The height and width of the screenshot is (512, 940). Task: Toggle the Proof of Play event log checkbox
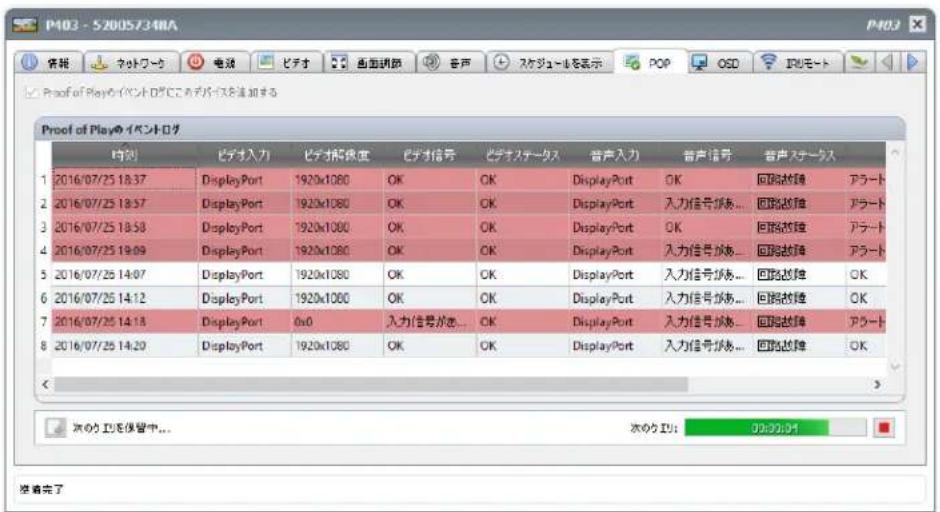point(31,92)
